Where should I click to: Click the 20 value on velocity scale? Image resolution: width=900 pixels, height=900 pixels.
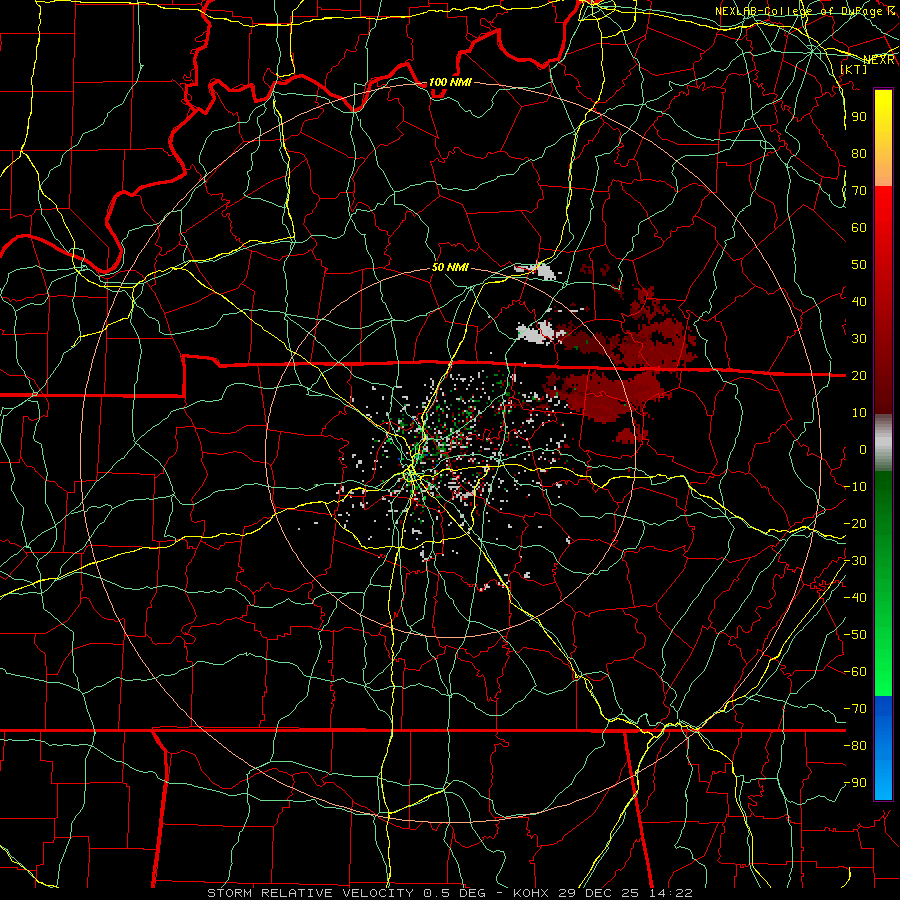[859, 375]
